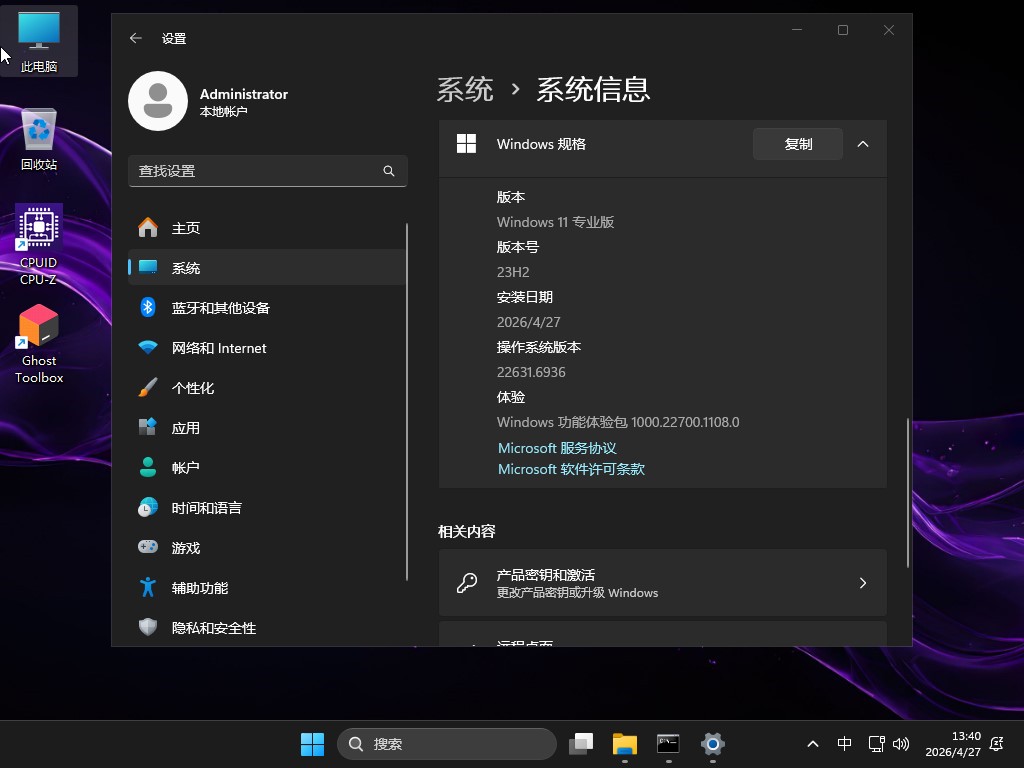1024x768 pixels.
Task: Select the Network and Internet icon
Action: 148,348
